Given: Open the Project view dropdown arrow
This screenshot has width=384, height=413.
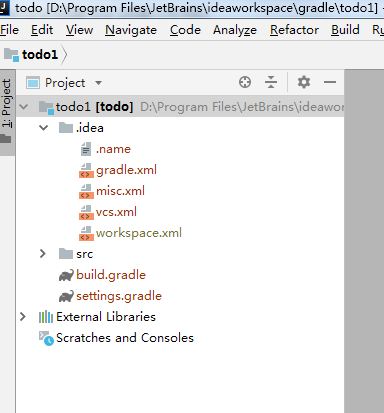Looking at the screenshot, I should coord(98,83).
